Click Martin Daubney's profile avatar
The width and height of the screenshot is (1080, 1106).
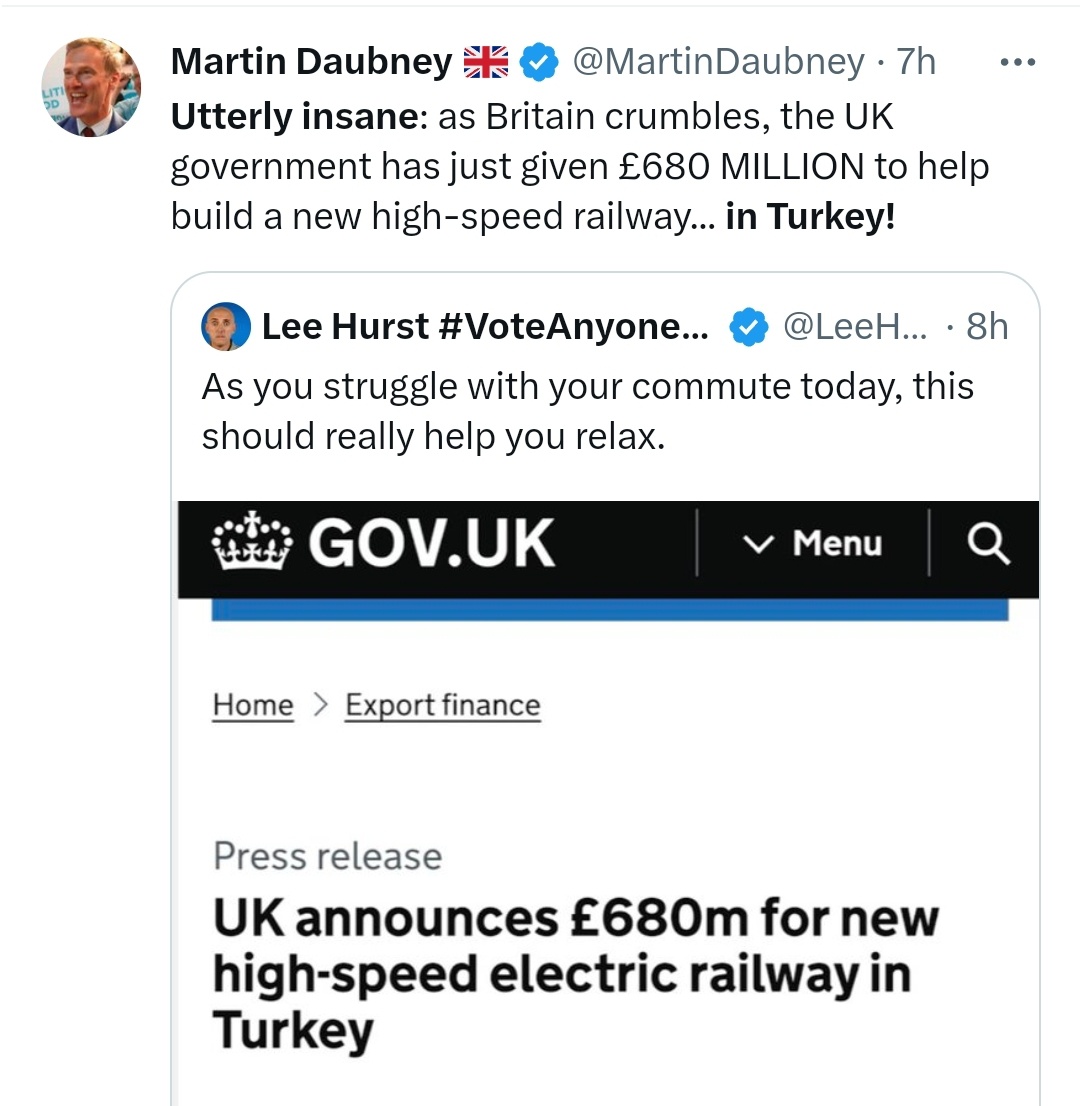click(90, 88)
